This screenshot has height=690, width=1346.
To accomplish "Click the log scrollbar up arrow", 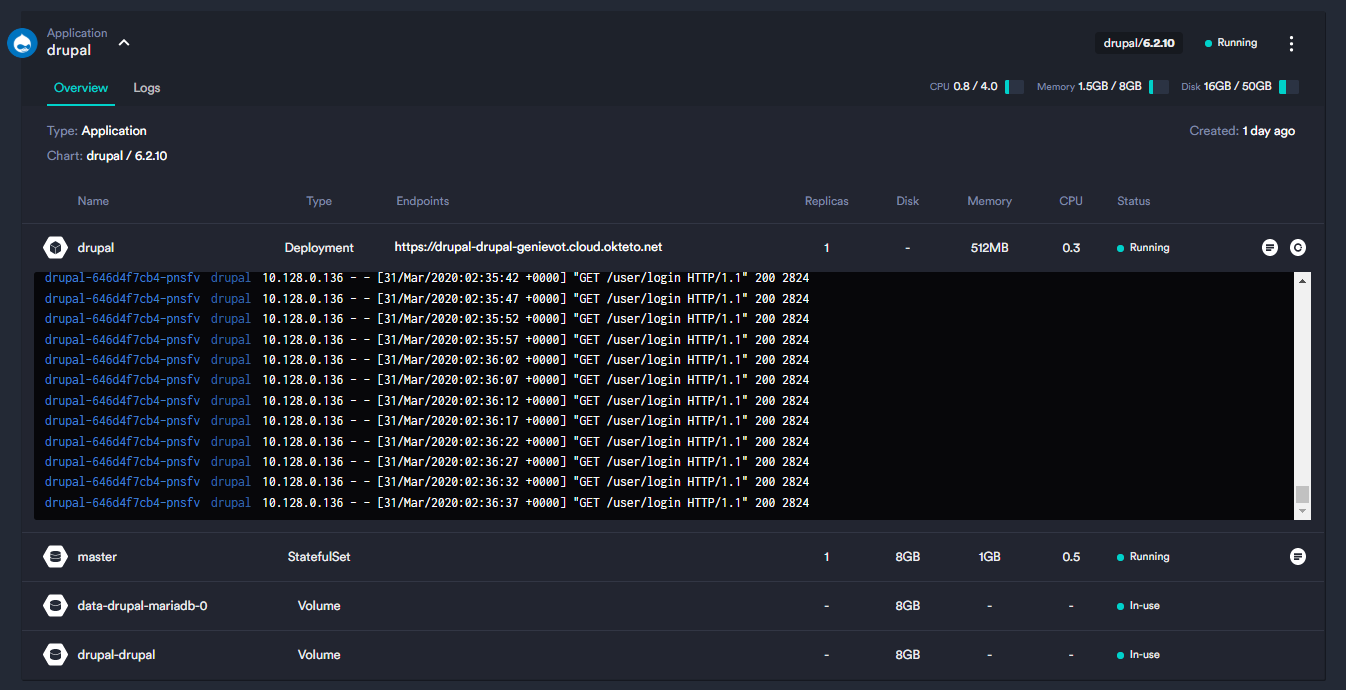I will (1302, 280).
